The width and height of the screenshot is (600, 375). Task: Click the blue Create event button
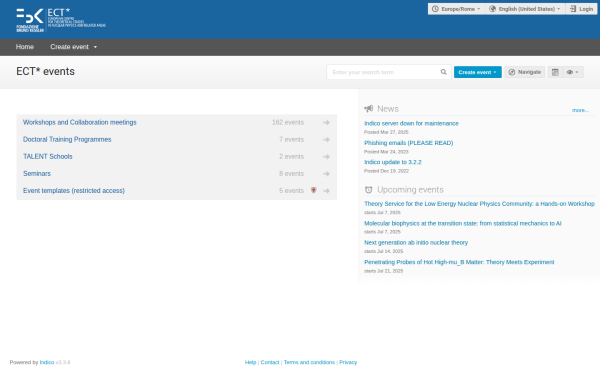tap(478, 72)
